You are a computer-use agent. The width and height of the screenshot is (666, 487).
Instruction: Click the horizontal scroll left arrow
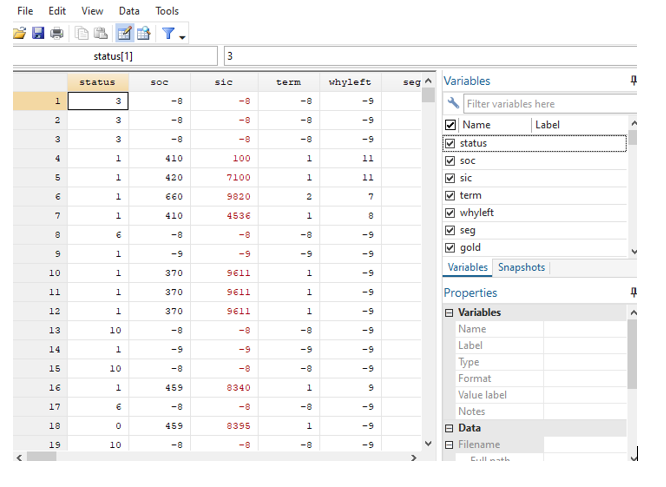[x=19, y=458]
